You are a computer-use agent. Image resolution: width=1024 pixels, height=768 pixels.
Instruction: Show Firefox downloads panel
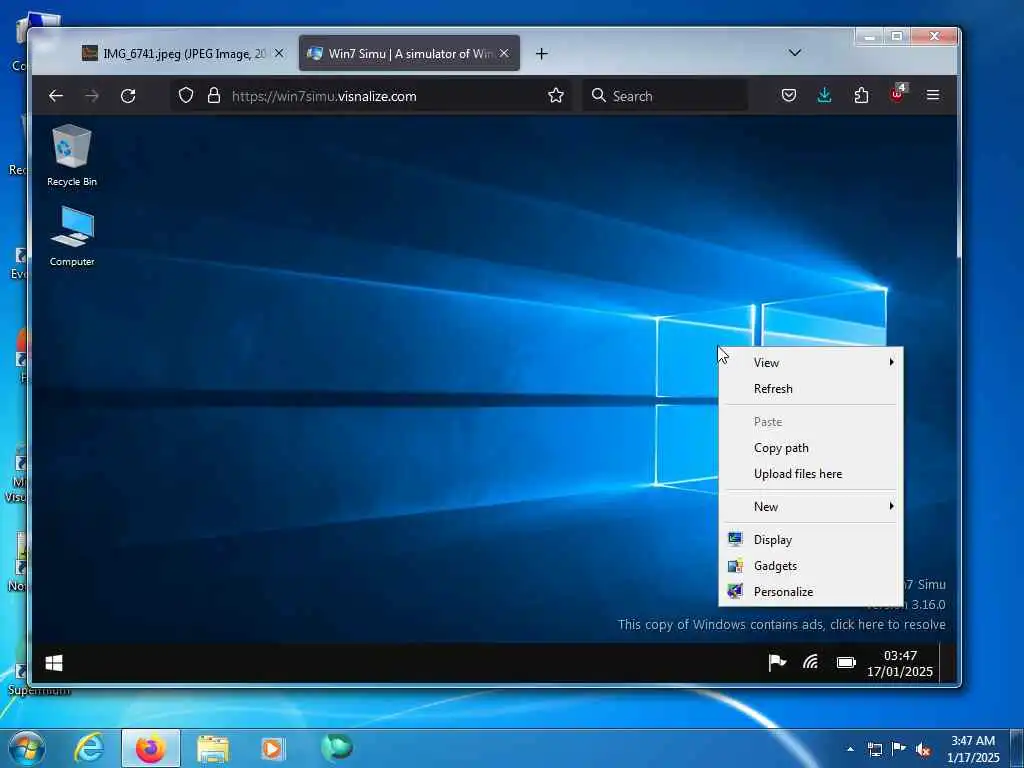click(x=825, y=95)
